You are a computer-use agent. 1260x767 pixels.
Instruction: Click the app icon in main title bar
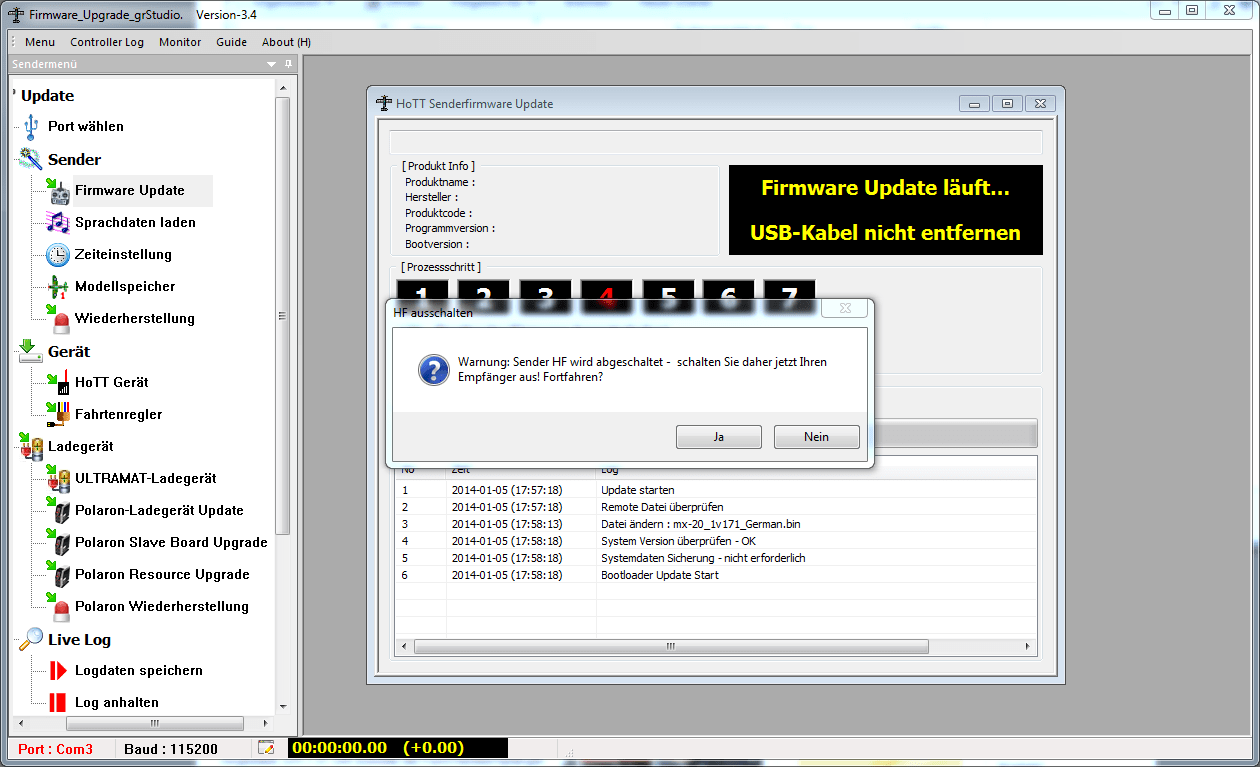click(x=16, y=14)
